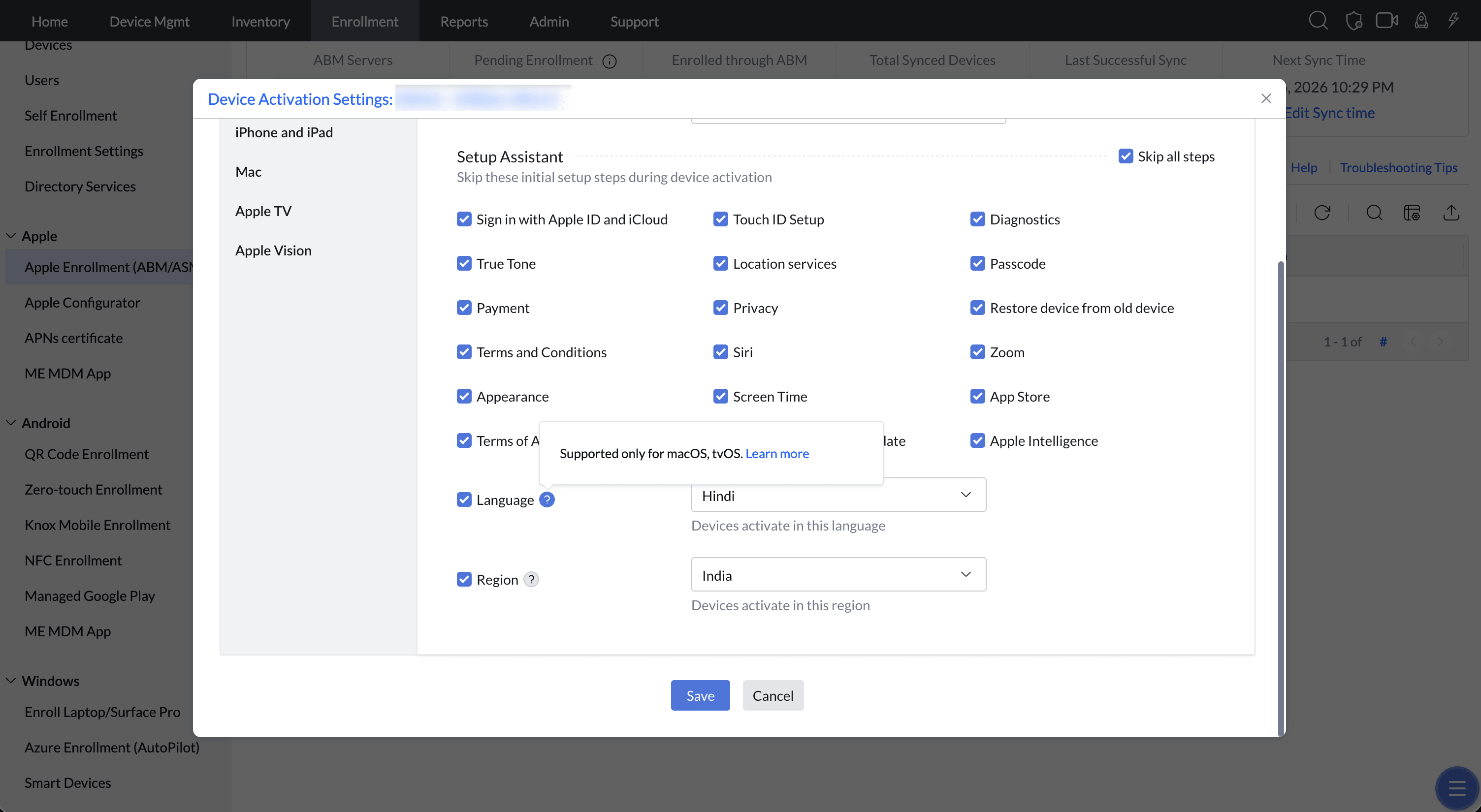Open the column chooser table settings icon
Viewport: 1481px width, 812px height.
pyautogui.click(x=1412, y=213)
